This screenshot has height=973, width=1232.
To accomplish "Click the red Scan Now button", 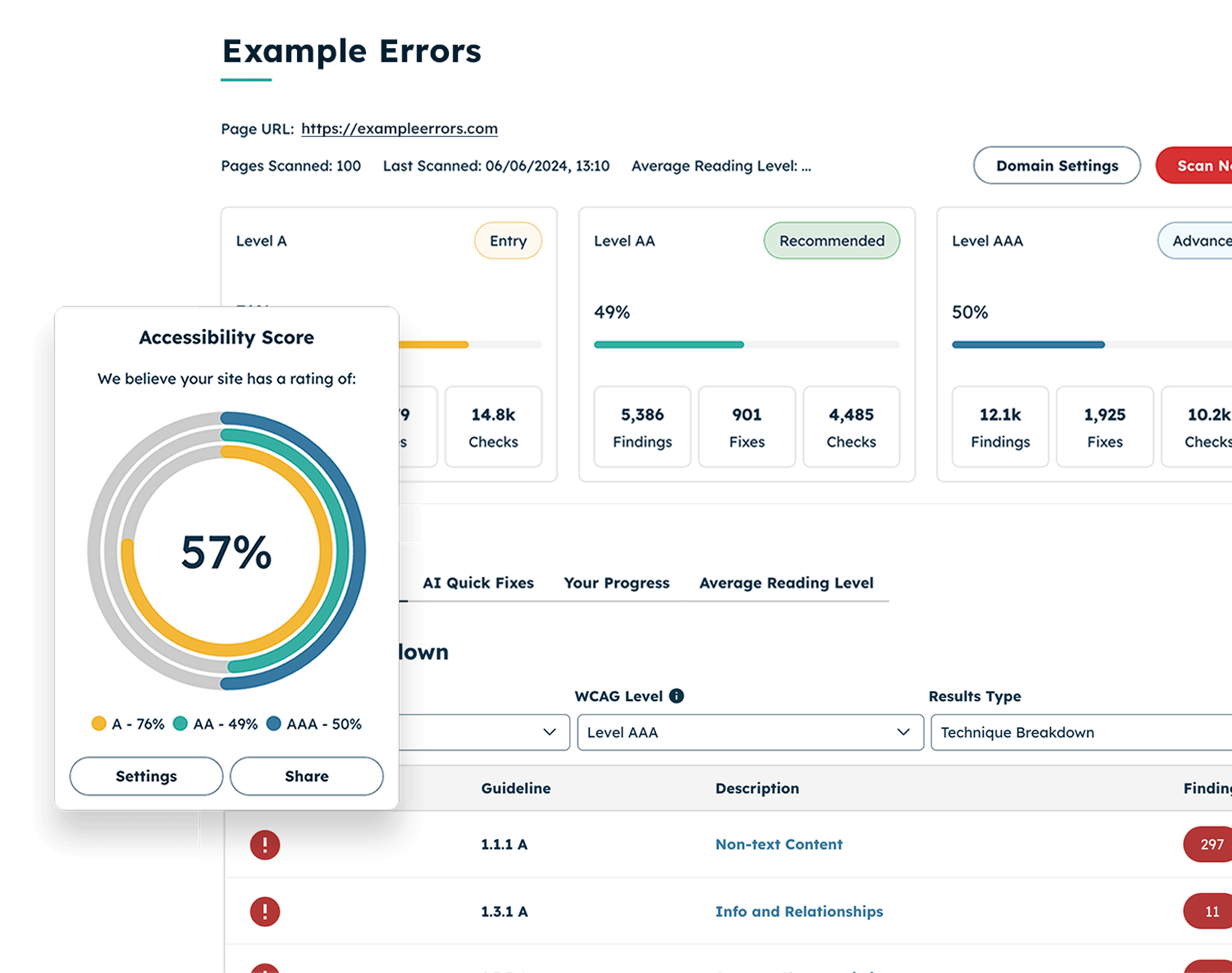I will point(1195,165).
